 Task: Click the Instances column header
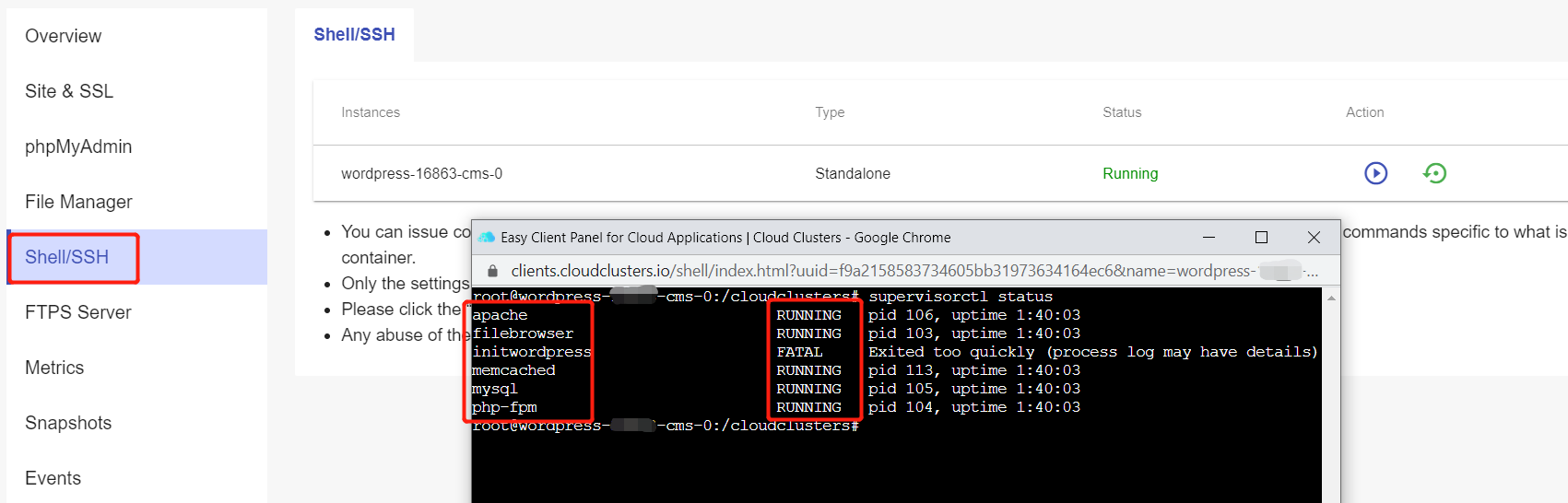click(x=371, y=112)
